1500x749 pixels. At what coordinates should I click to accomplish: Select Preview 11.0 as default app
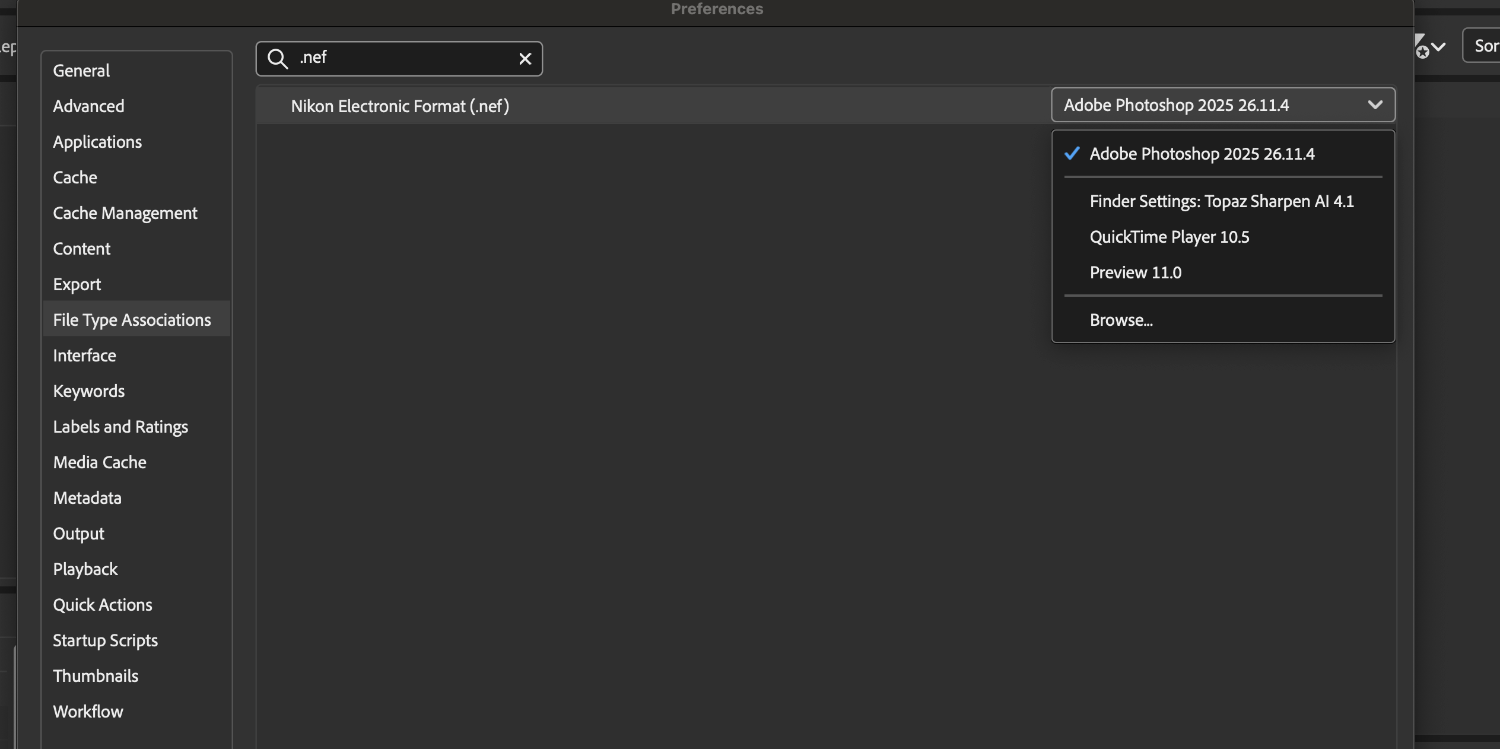(1135, 272)
